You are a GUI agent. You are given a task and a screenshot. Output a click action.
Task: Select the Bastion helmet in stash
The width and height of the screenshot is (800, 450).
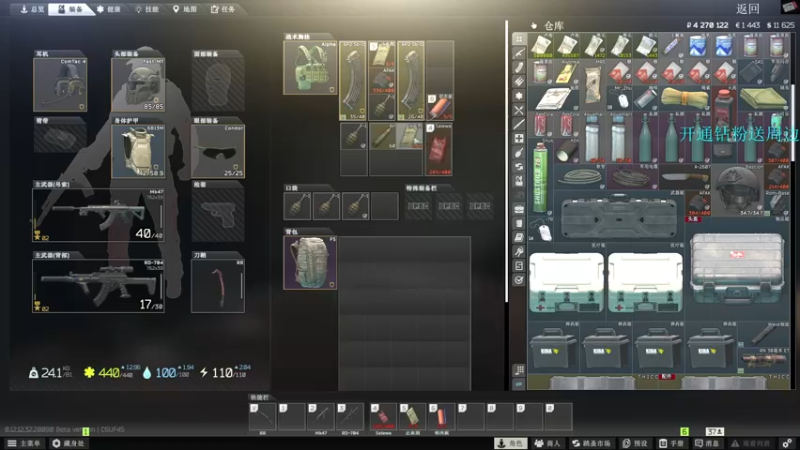click(737, 190)
